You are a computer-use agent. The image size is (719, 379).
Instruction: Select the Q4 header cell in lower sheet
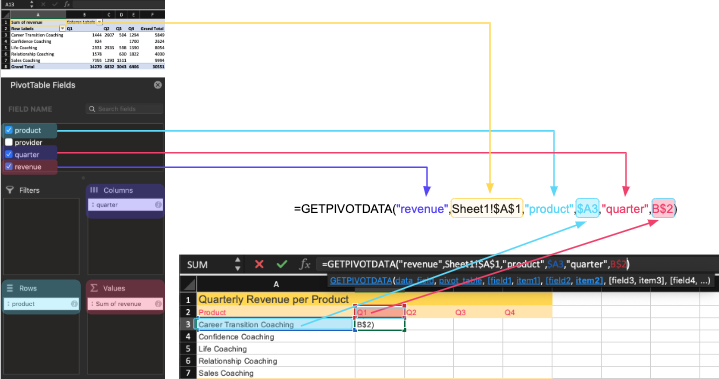[527, 312]
